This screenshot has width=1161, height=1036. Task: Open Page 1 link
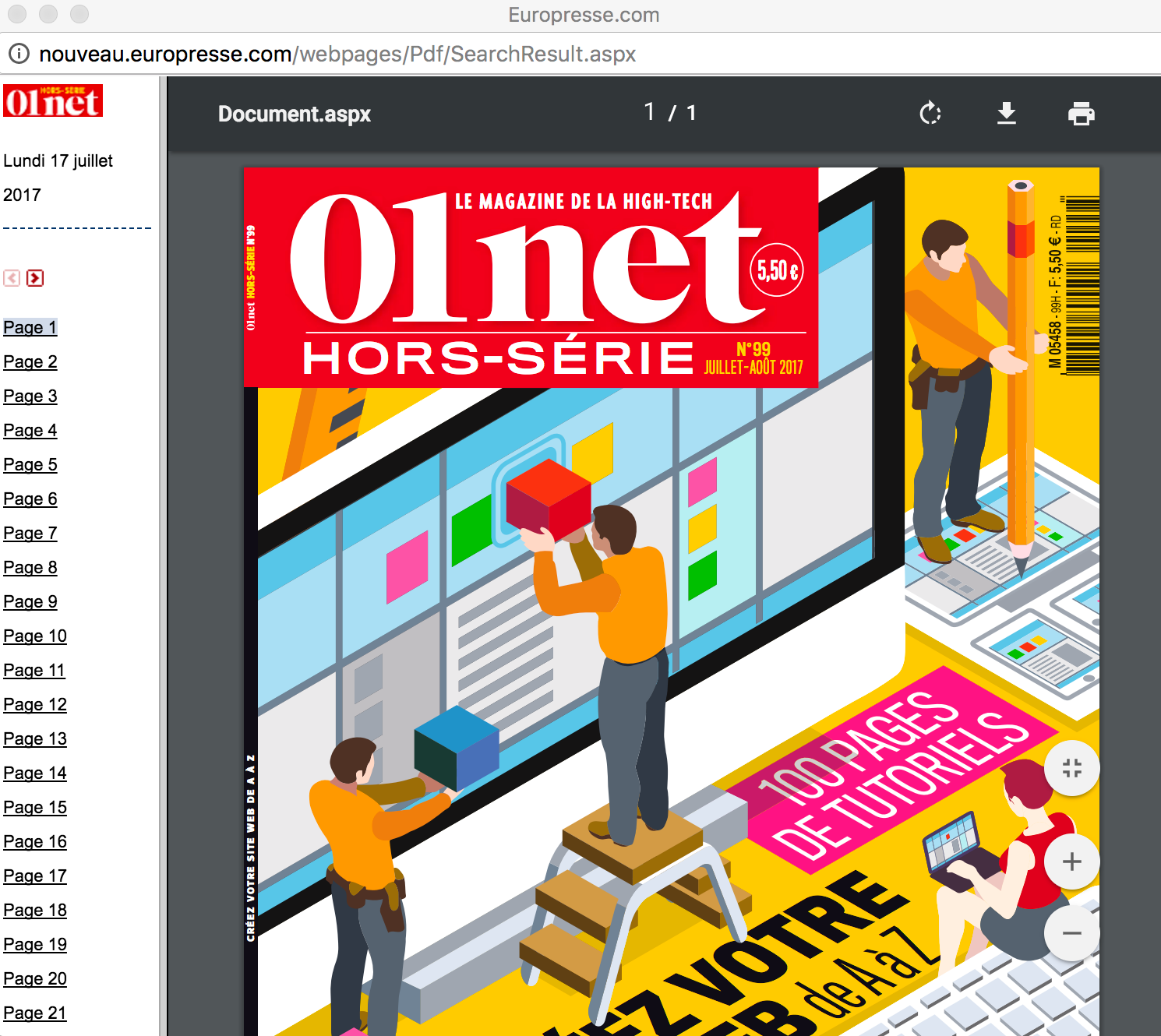click(30, 327)
